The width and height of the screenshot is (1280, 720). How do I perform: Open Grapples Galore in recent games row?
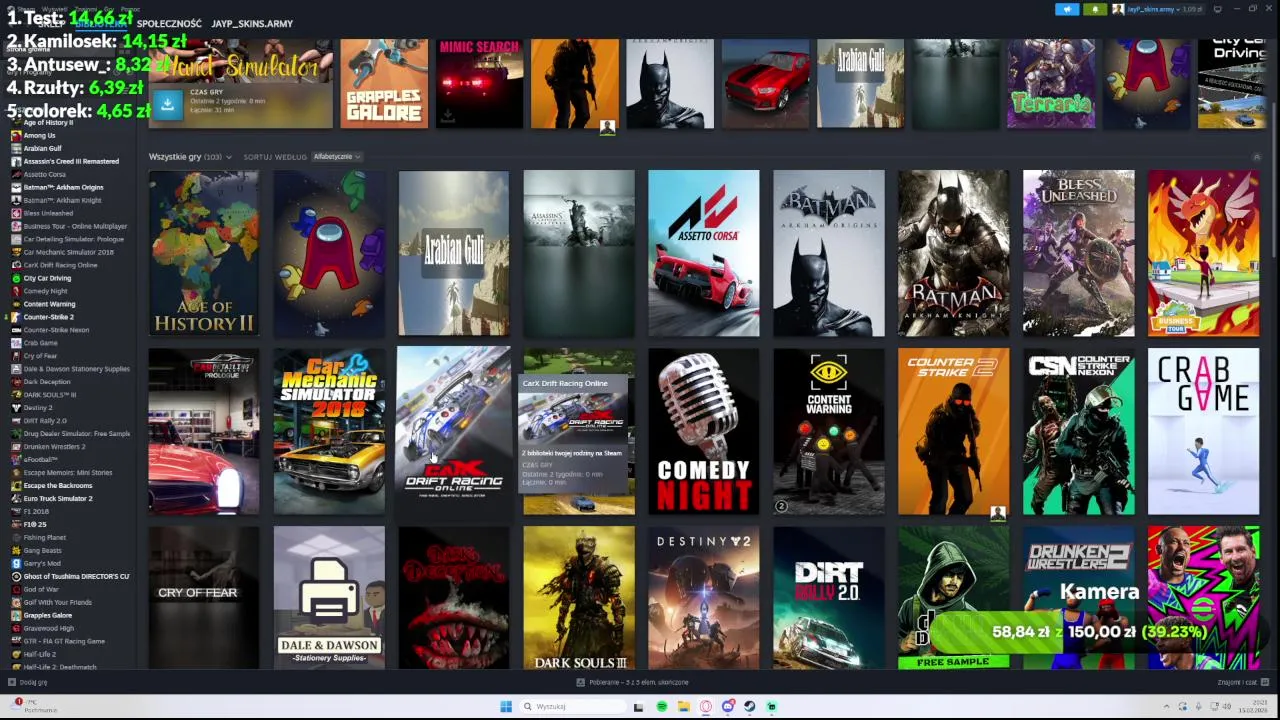point(384,84)
